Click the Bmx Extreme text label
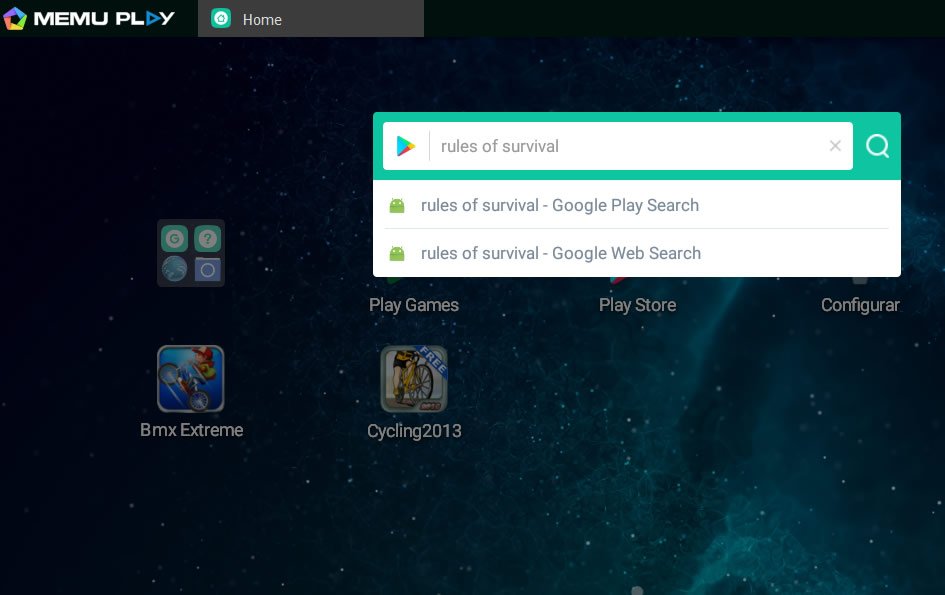 [191, 430]
